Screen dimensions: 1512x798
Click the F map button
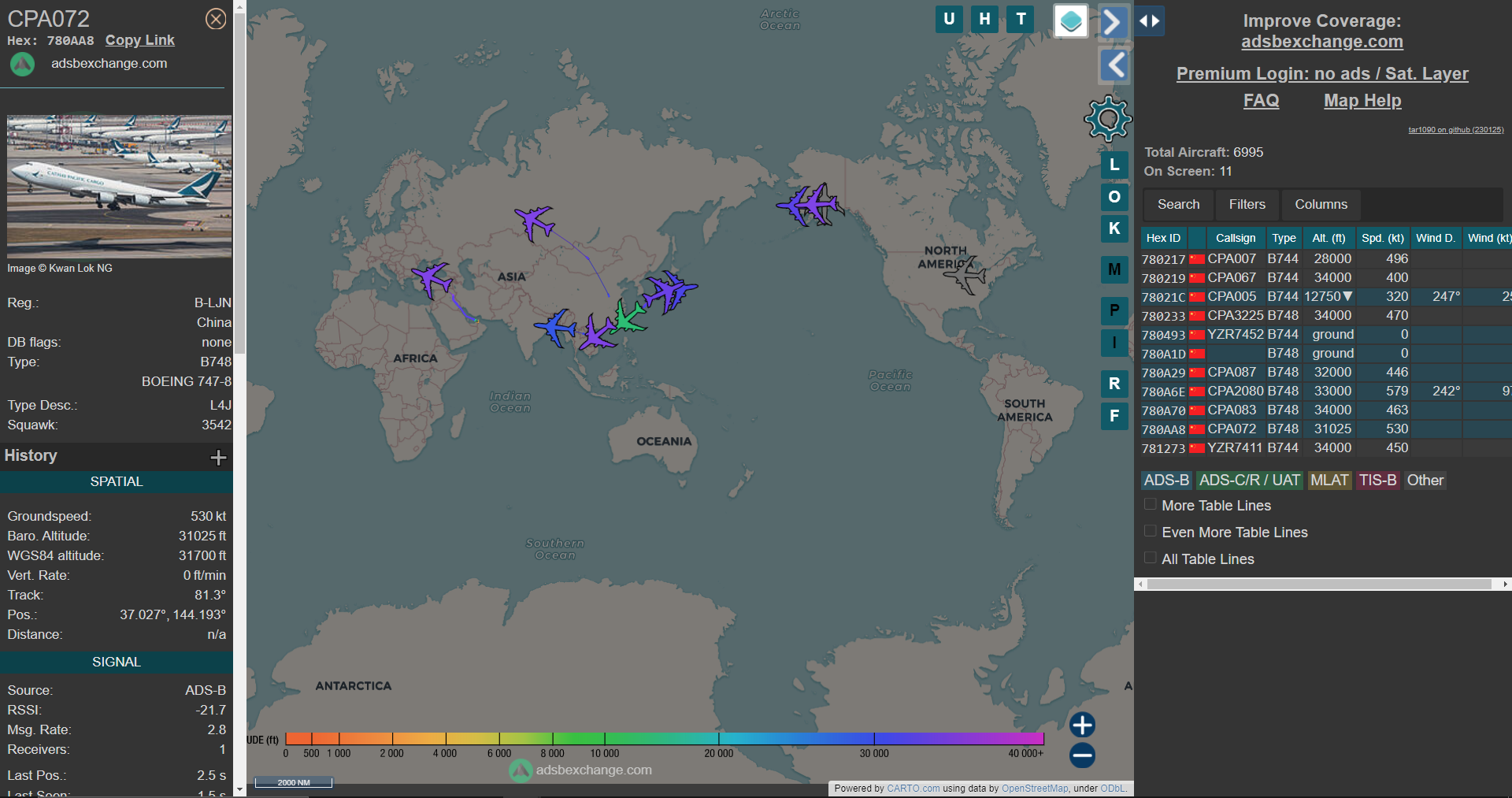click(x=1114, y=416)
